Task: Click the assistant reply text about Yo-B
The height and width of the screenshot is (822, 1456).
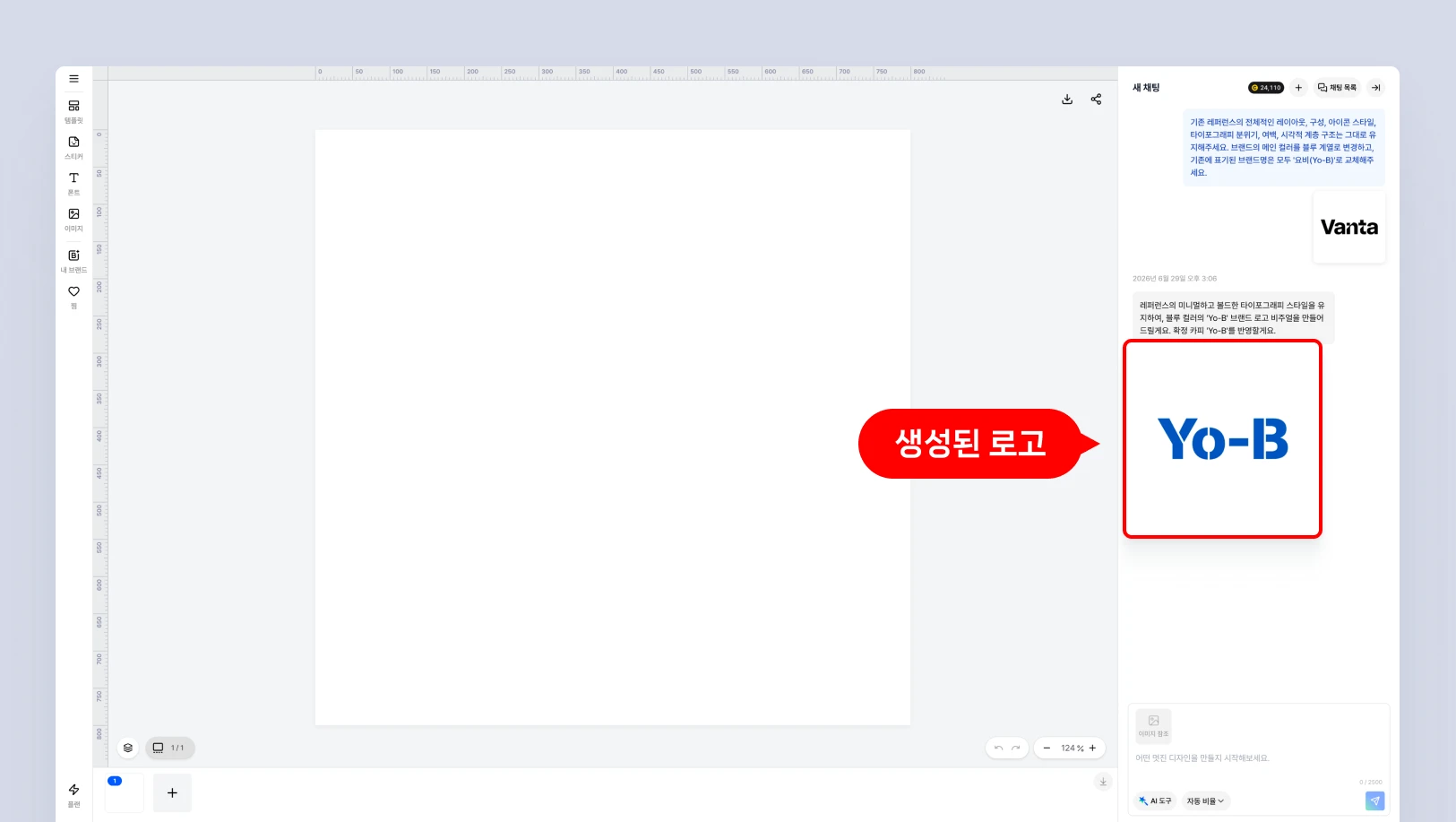Action: (1233, 317)
